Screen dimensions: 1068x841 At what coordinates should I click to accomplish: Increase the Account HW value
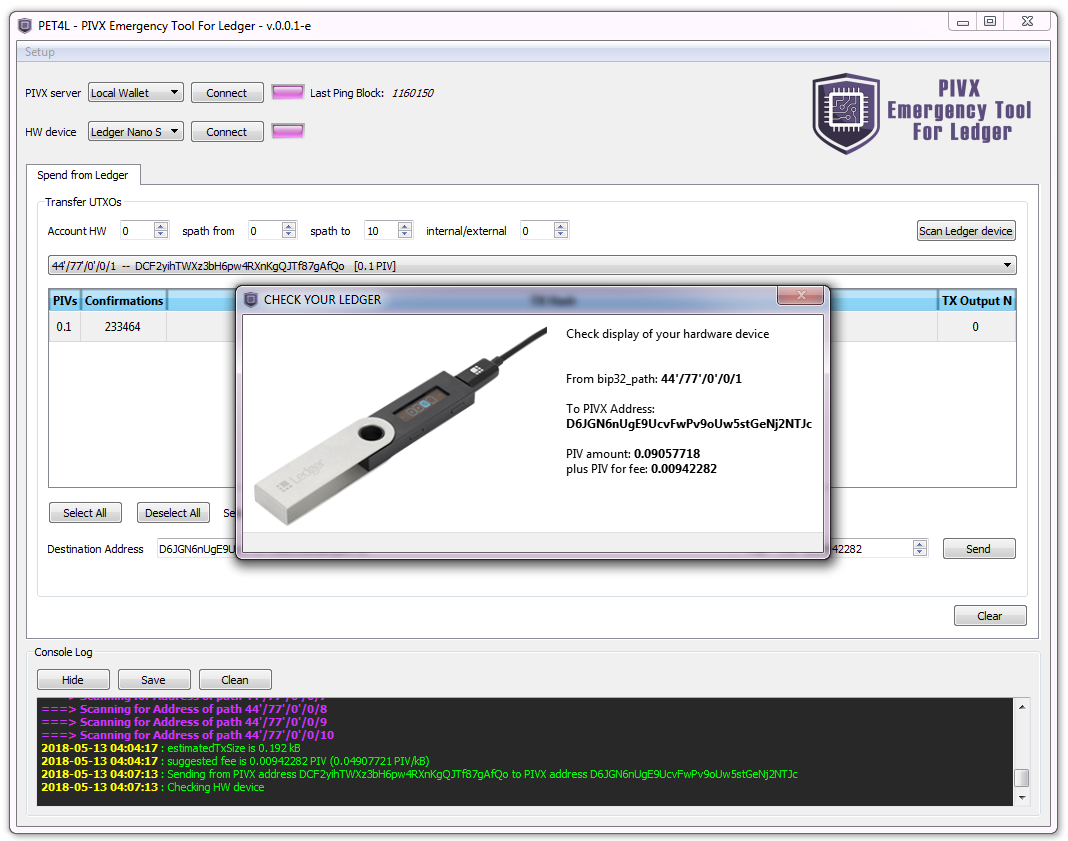161,227
